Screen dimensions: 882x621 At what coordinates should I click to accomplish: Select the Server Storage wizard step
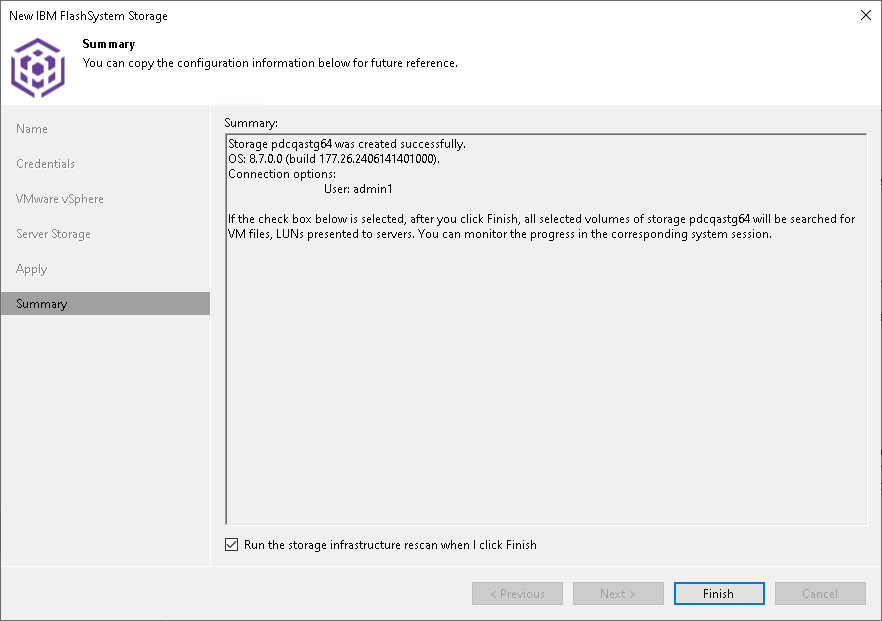point(53,233)
